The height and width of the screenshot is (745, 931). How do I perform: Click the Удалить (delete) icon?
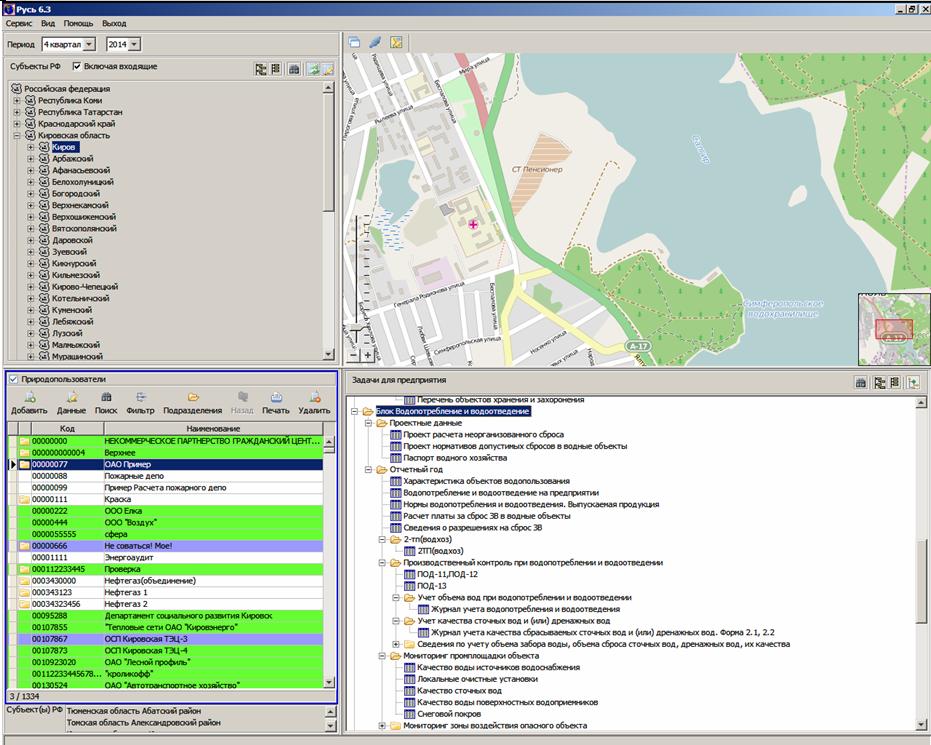click(x=314, y=397)
